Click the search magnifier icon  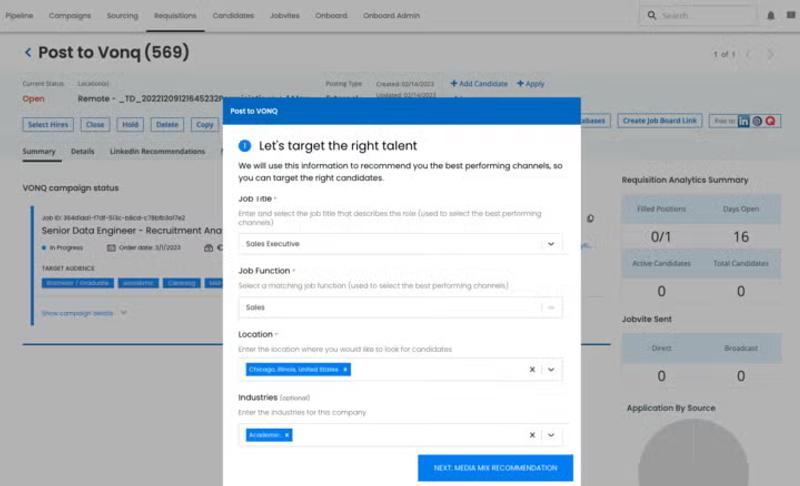652,15
